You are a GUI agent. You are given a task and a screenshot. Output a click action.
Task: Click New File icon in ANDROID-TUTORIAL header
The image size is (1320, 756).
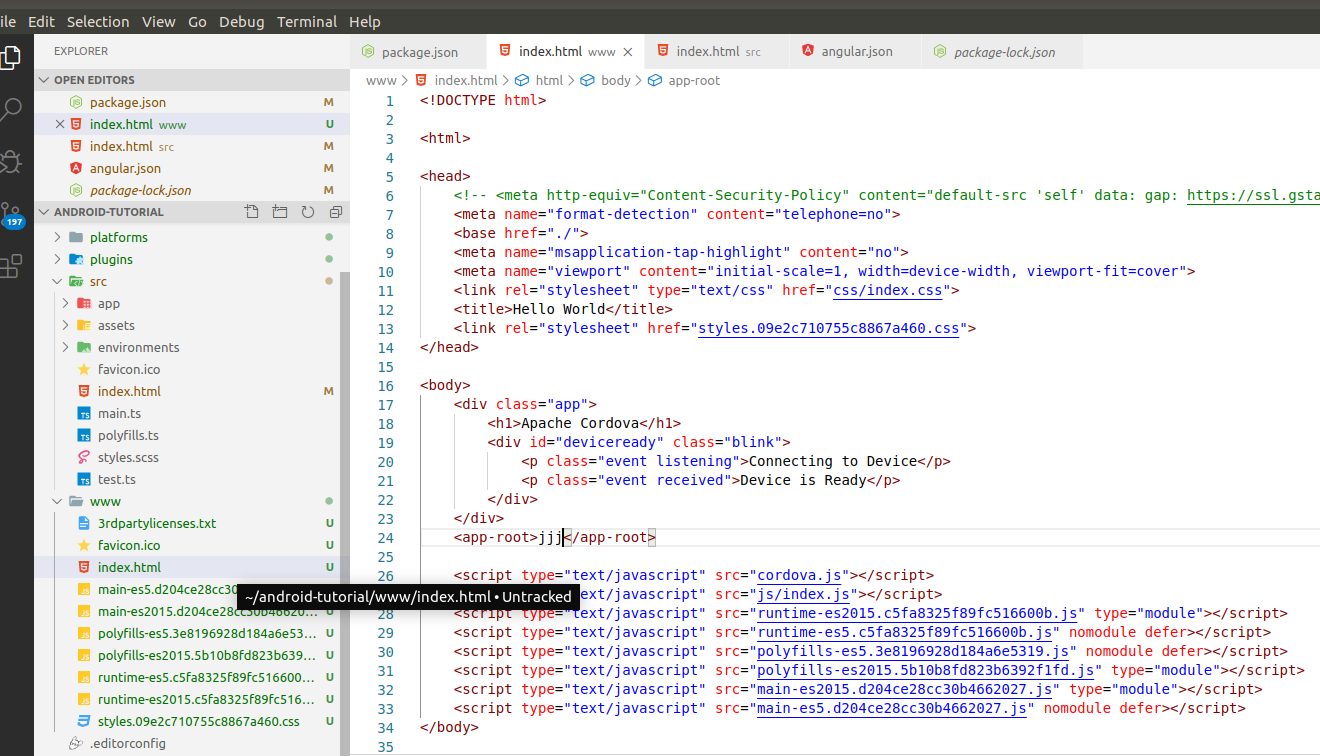[252, 212]
